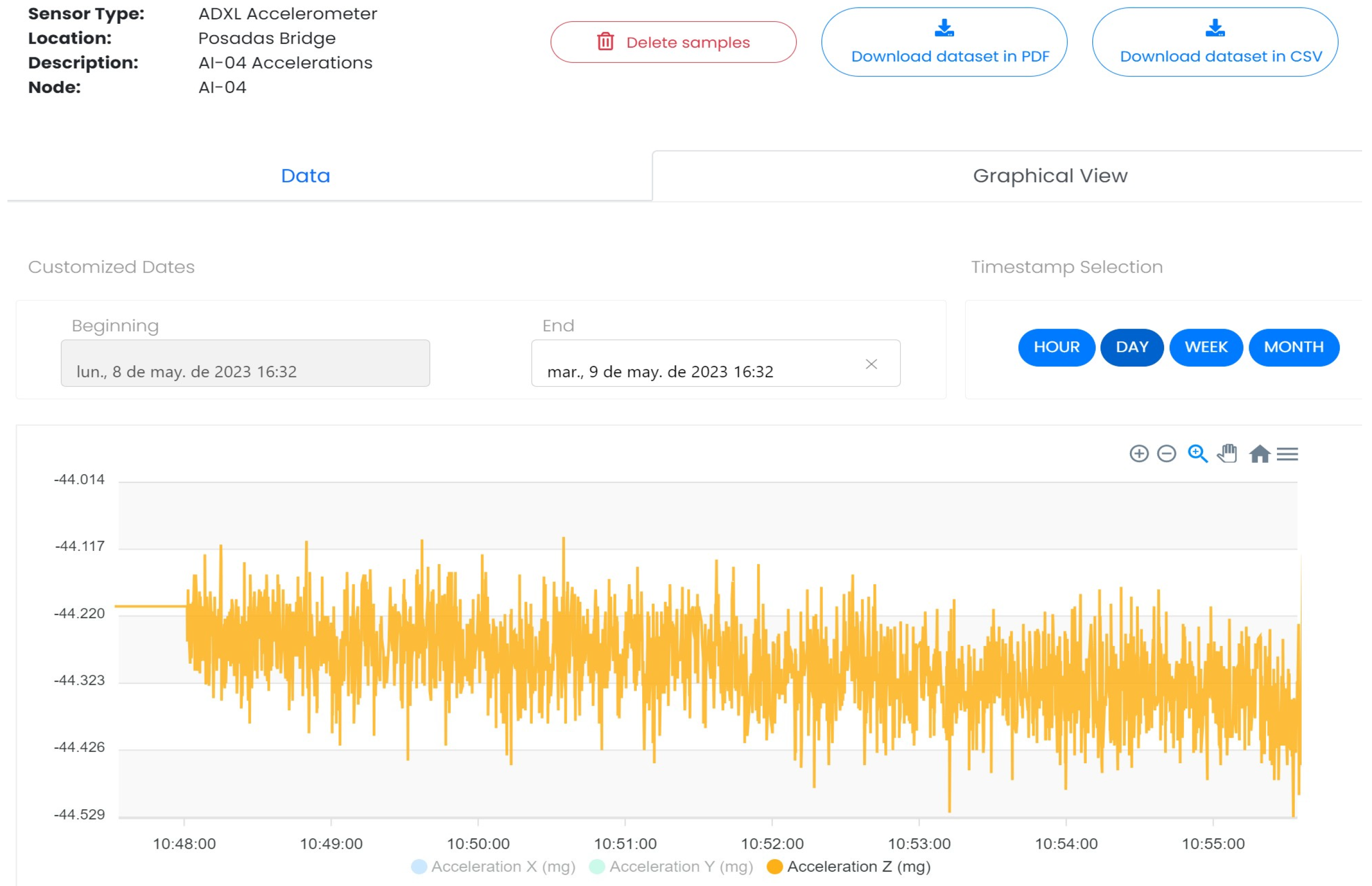Click the PDF download arrow icon
This screenshot has width=1372, height=886.
click(944, 27)
